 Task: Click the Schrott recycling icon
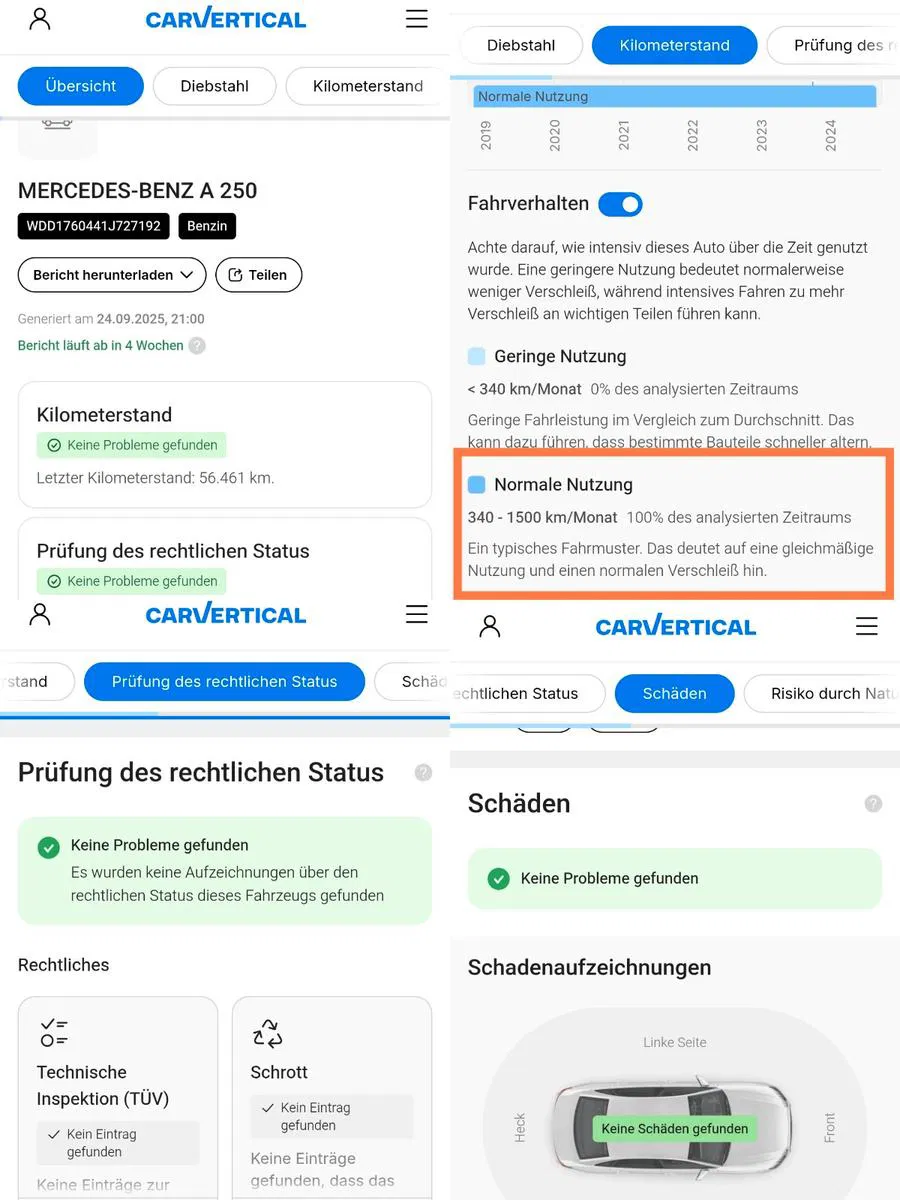click(x=268, y=1033)
